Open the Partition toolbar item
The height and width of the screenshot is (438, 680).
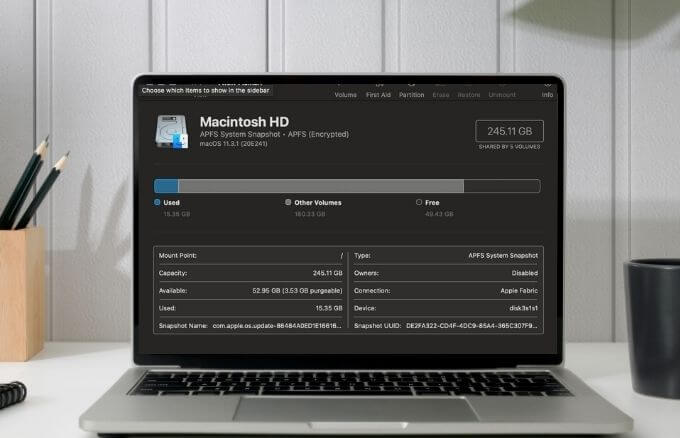412,94
